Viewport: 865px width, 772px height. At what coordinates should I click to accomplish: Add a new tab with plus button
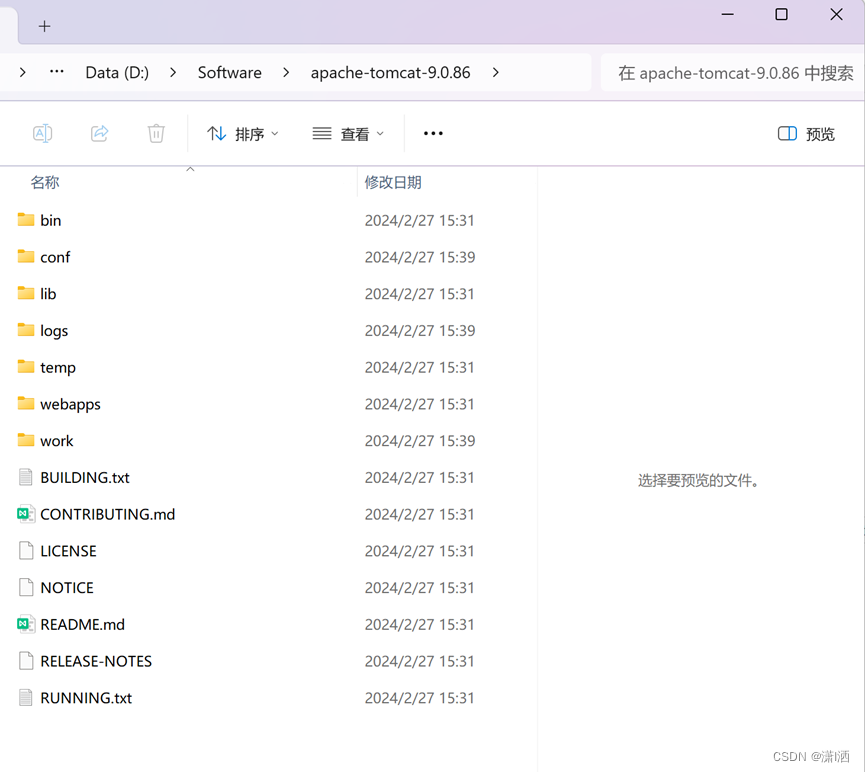coord(45,26)
